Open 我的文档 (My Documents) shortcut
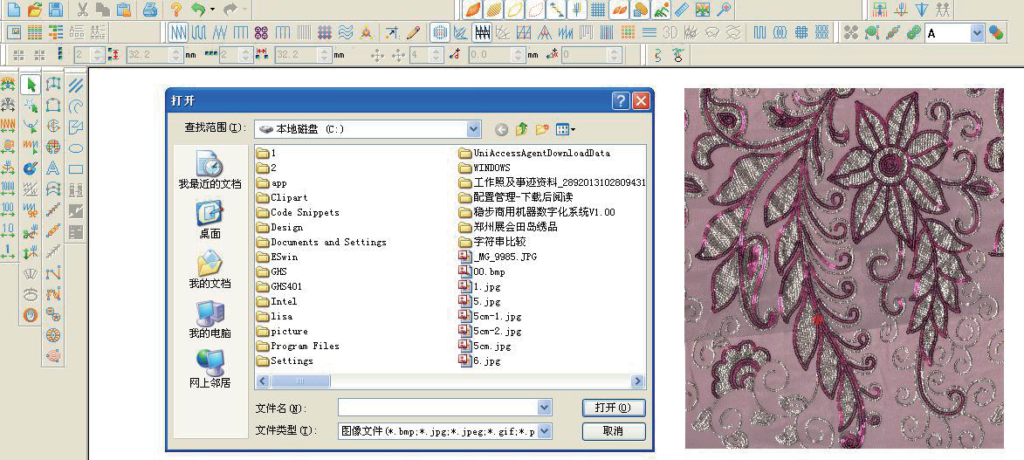 [210, 269]
